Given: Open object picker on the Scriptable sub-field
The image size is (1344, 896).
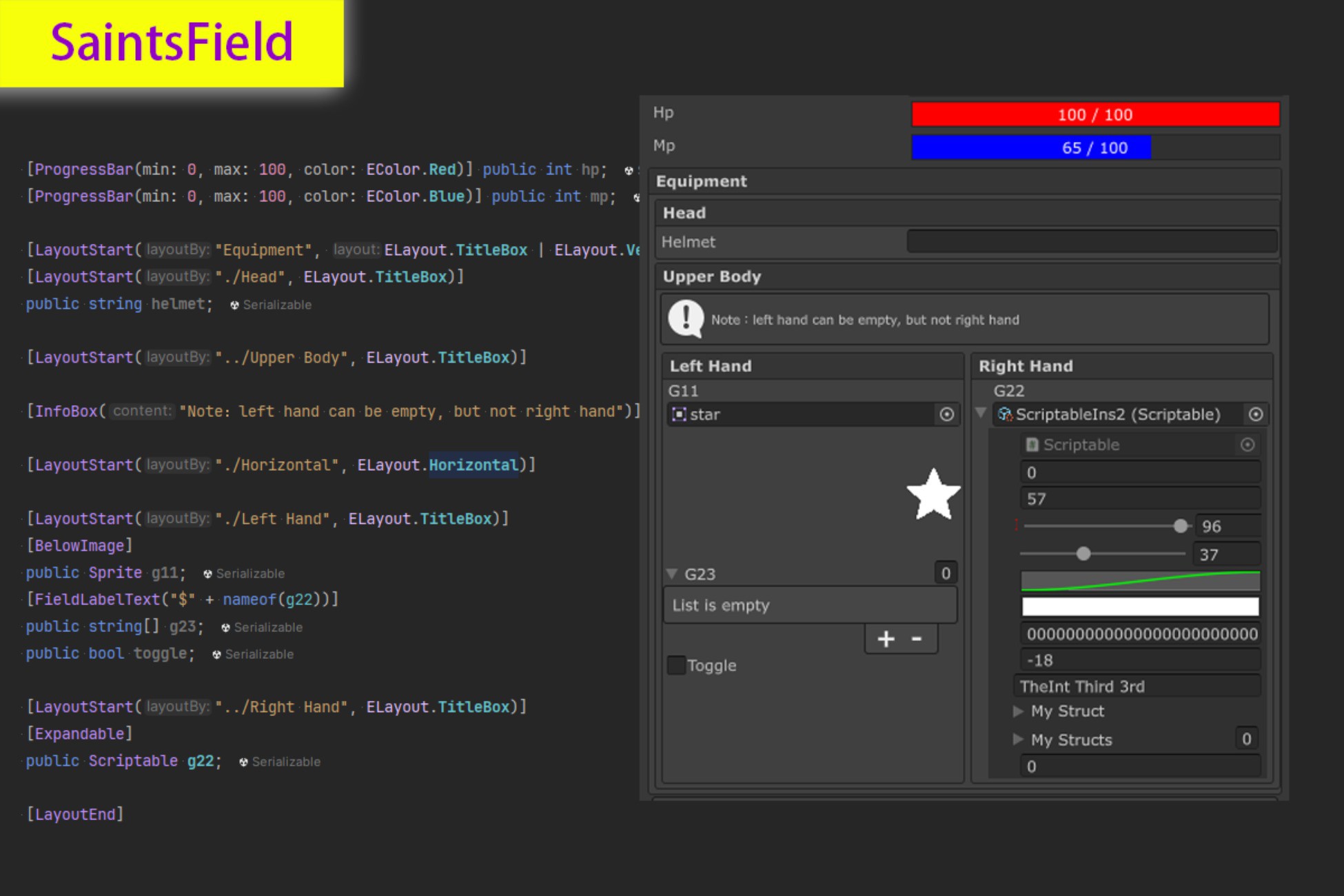Looking at the screenshot, I should click(1248, 445).
